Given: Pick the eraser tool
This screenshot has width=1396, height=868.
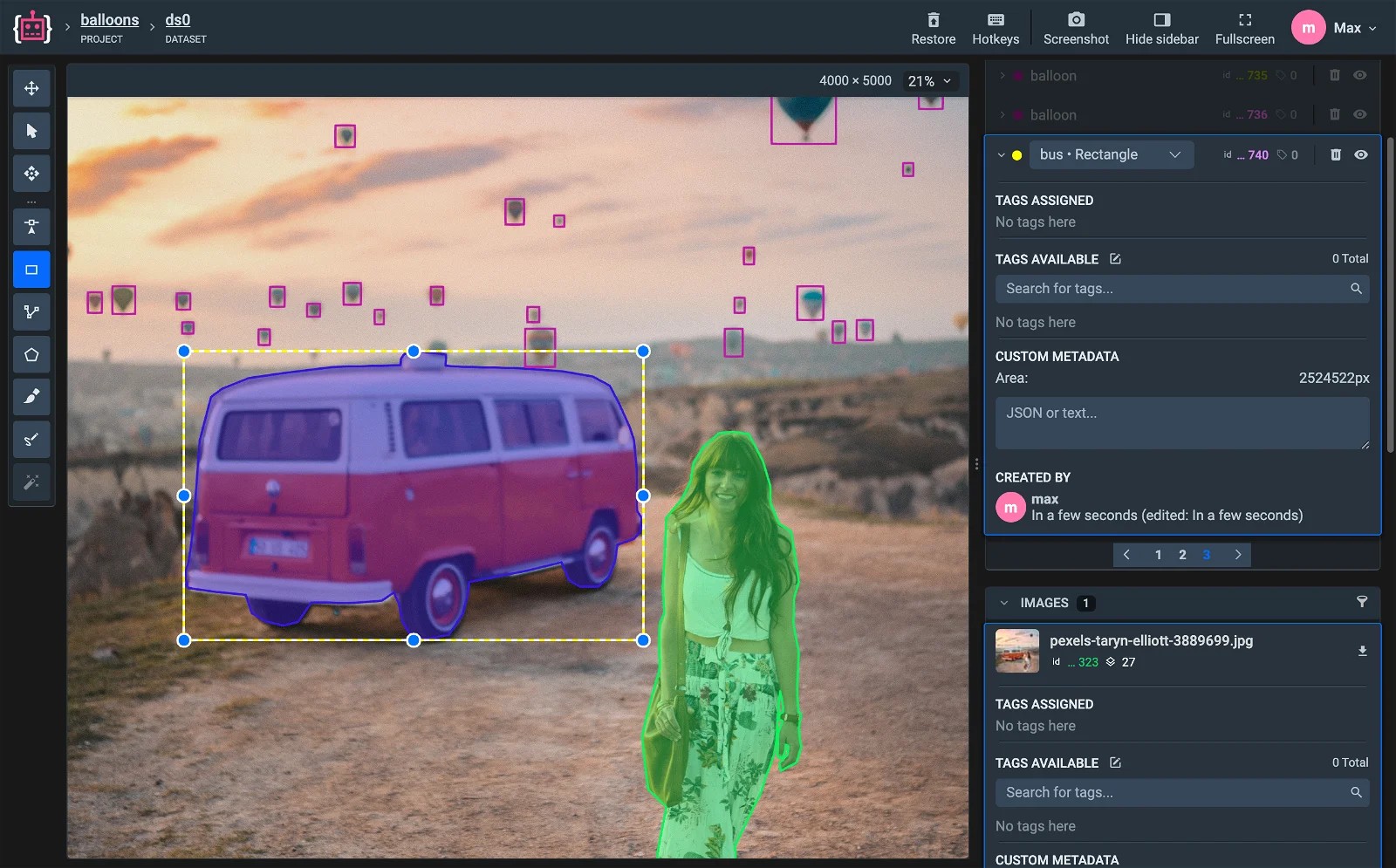Looking at the screenshot, I should click(31, 440).
